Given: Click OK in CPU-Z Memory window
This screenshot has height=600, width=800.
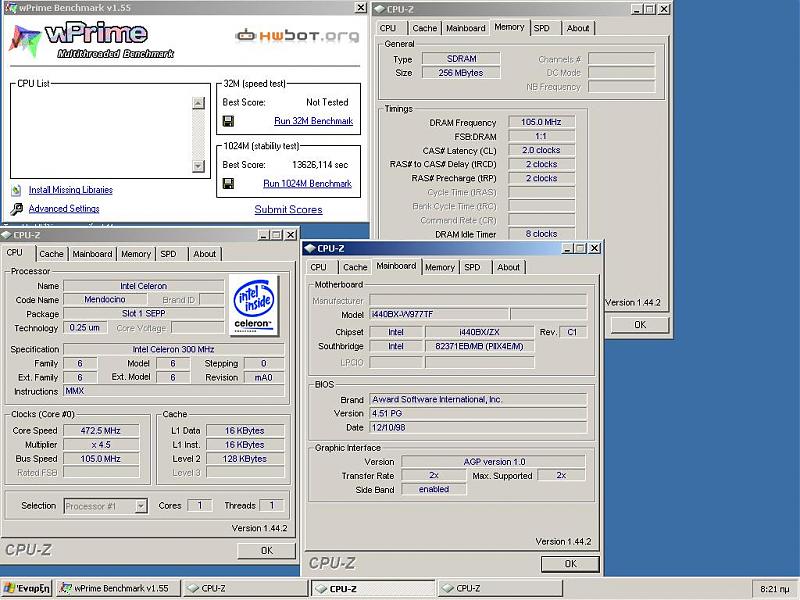Looking at the screenshot, I should [x=640, y=325].
